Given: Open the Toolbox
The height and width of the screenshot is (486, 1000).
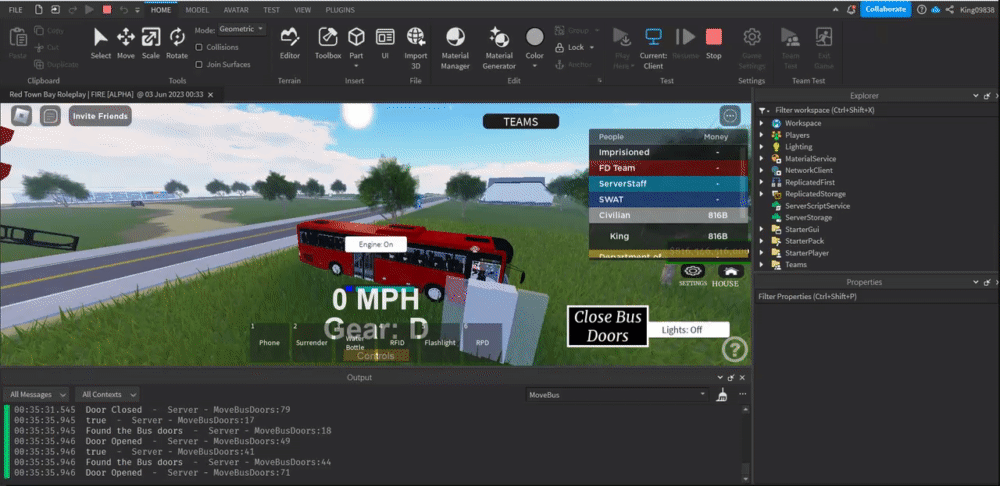Looking at the screenshot, I should point(328,43).
